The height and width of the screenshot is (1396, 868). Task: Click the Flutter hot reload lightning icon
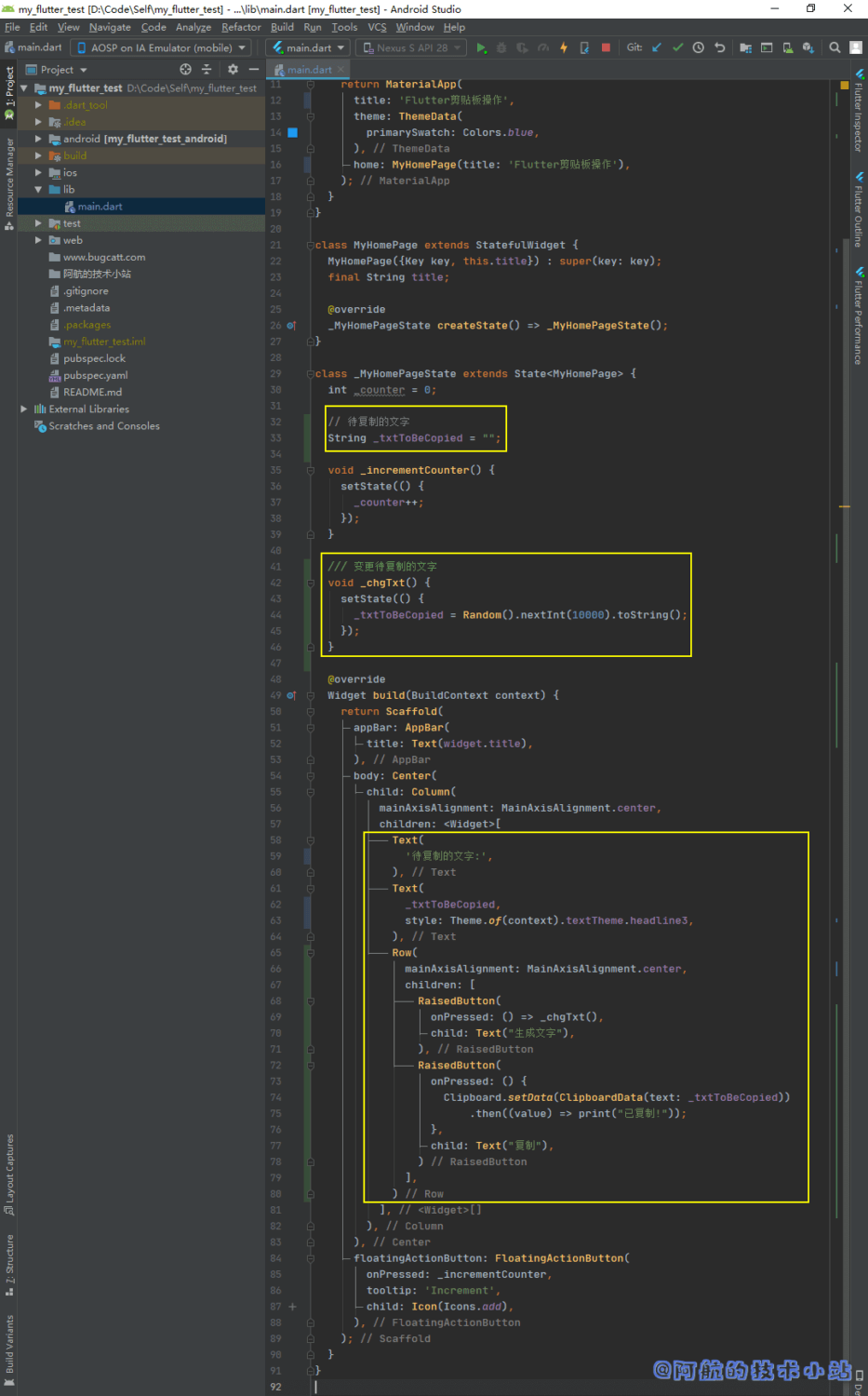coord(564,47)
